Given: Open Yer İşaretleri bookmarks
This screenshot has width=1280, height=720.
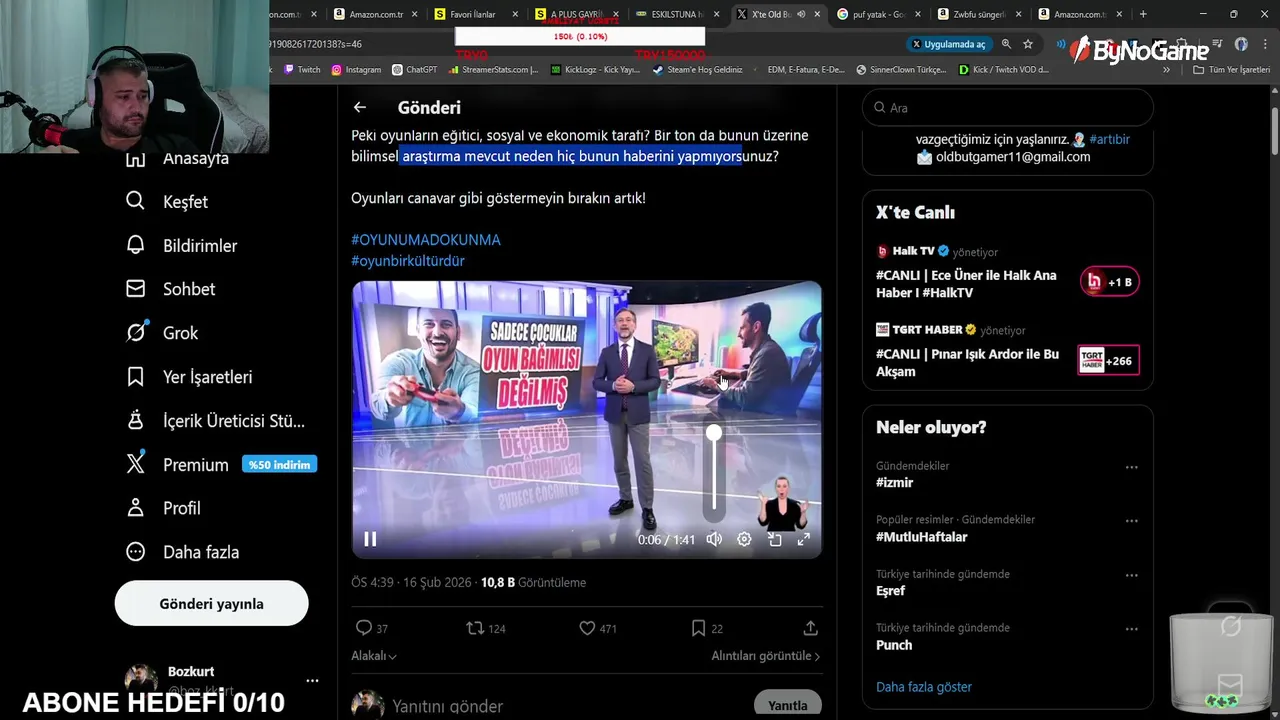Looking at the screenshot, I should [x=188, y=377].
